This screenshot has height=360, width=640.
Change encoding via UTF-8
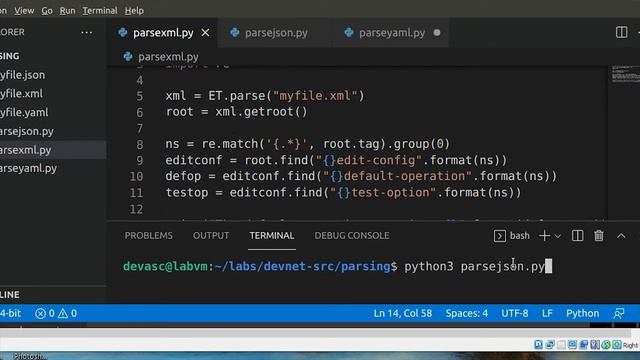pyautogui.click(x=515, y=313)
